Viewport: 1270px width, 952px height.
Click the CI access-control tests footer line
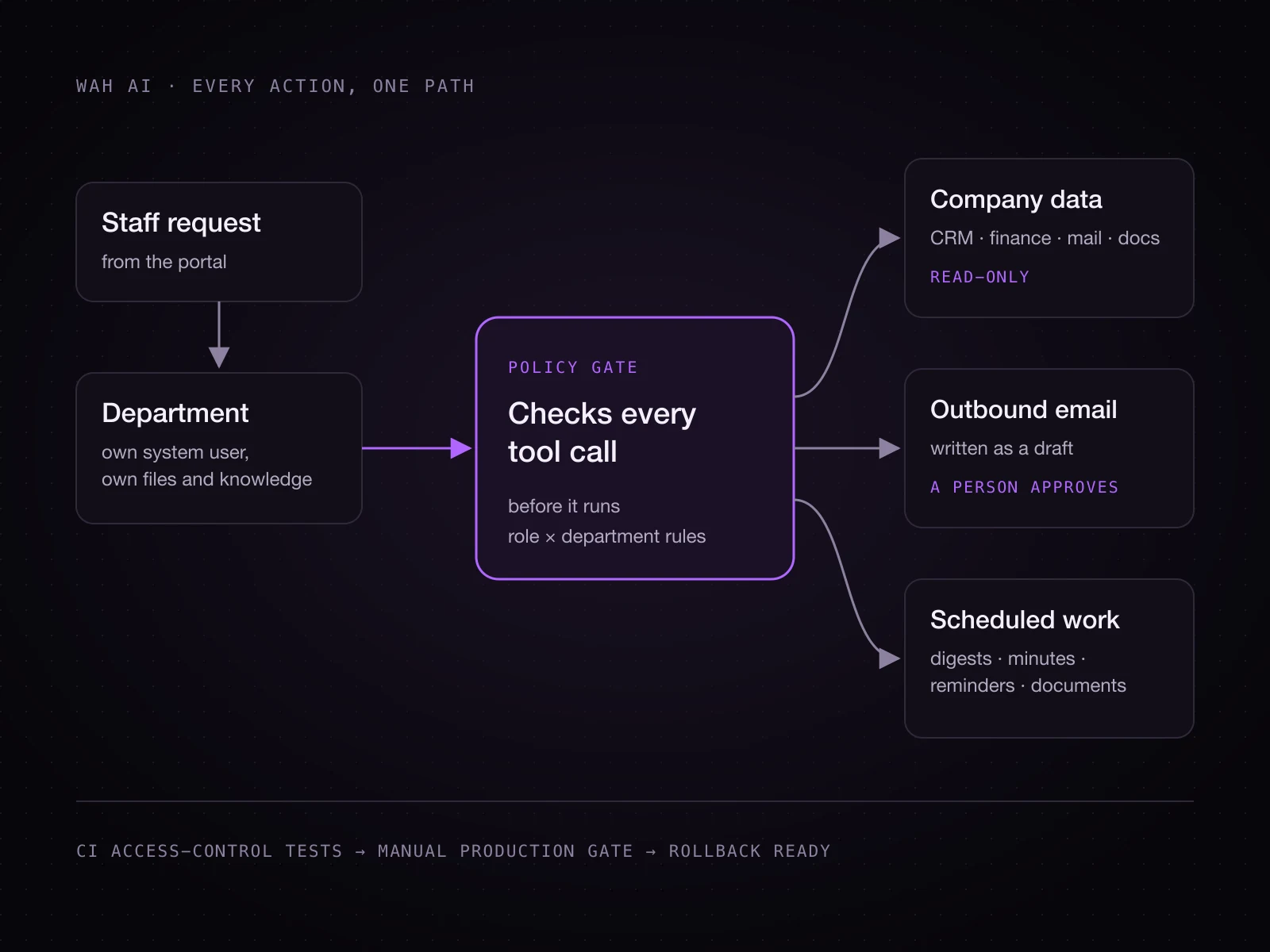pyautogui.click(x=453, y=851)
